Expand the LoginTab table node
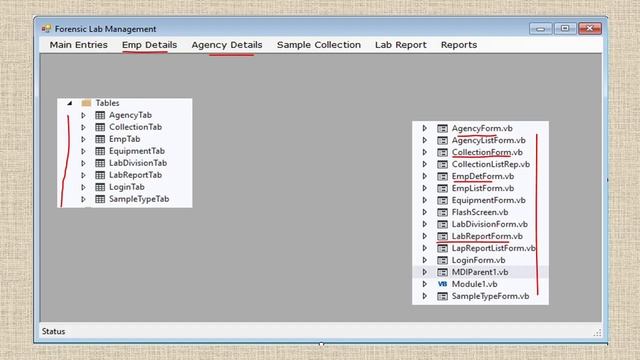Screen dimensions: 640x360 83,187
